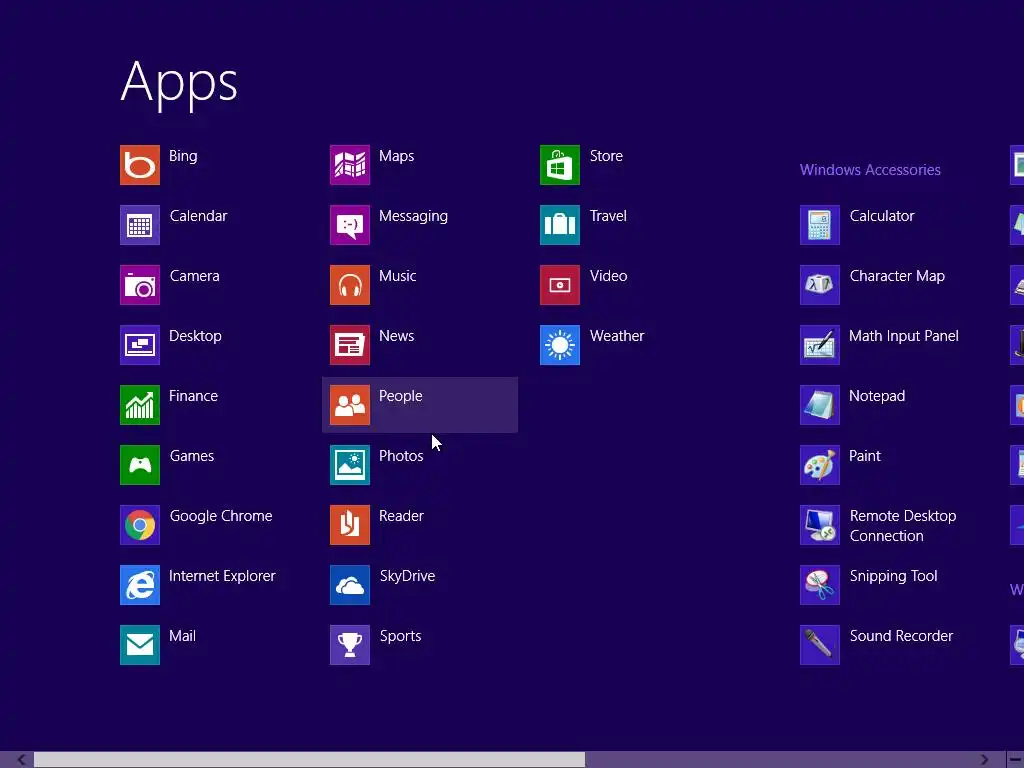Open the Video app icon
This screenshot has height=768, width=1024.
point(560,285)
